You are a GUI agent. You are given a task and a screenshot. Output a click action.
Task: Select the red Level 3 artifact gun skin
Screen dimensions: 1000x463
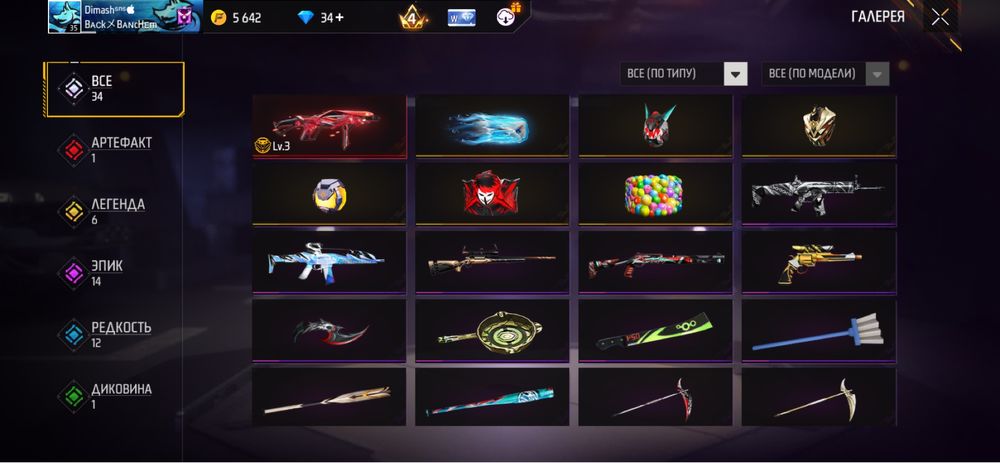pos(329,126)
